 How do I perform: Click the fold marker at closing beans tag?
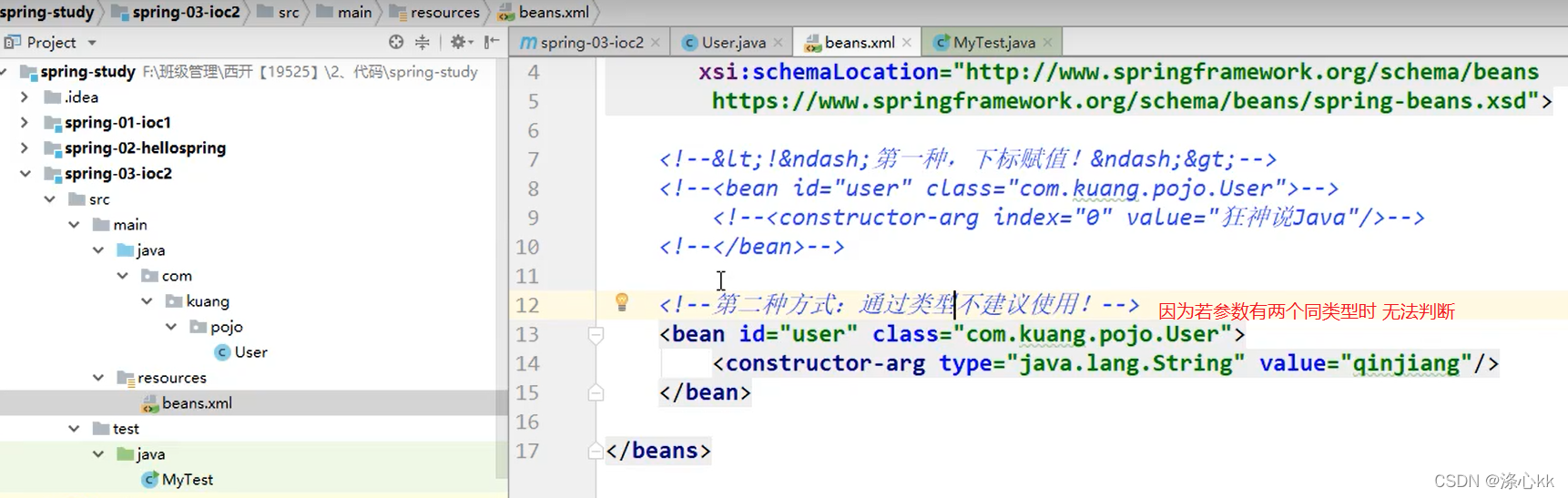(x=596, y=451)
